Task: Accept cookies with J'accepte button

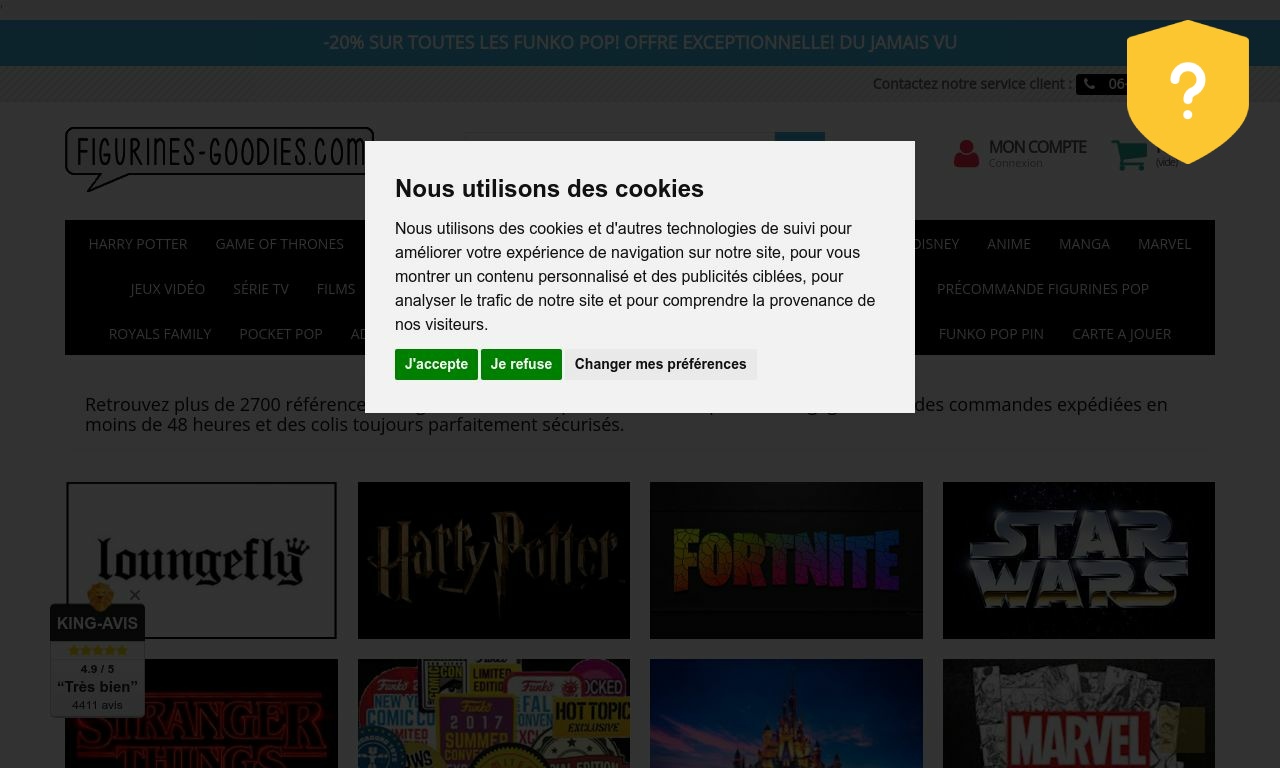Action: pos(436,364)
